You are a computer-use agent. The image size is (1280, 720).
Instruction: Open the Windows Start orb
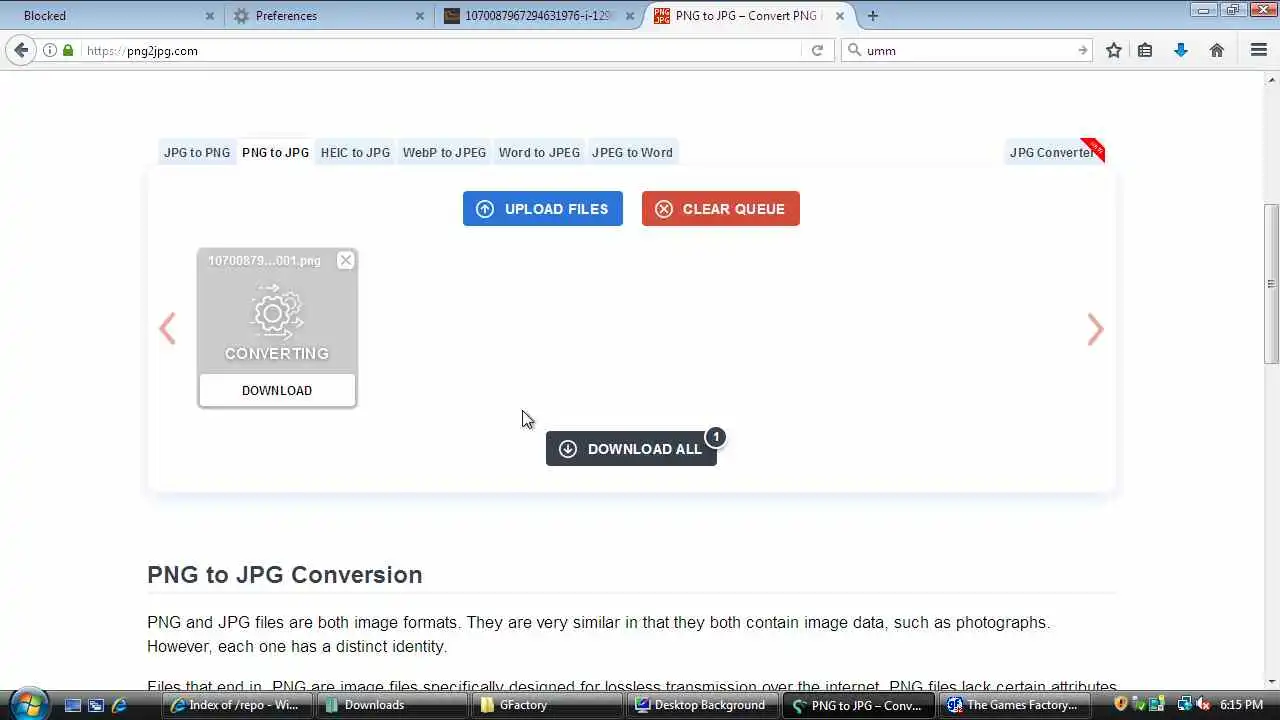28,703
